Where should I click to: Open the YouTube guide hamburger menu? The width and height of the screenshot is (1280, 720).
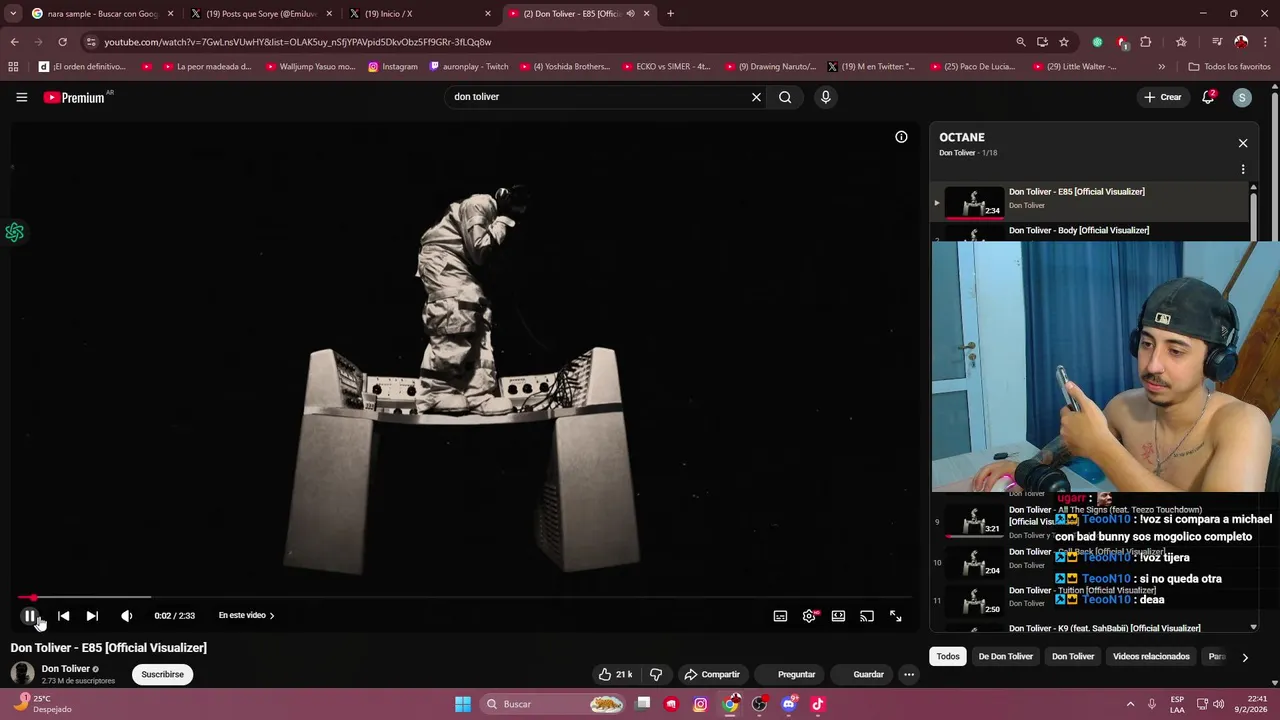21,97
